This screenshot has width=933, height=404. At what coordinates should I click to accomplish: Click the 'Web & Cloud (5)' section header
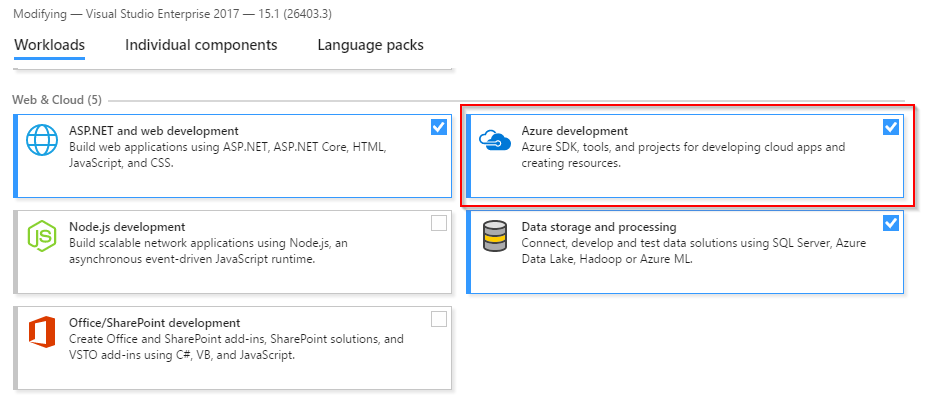click(x=57, y=100)
